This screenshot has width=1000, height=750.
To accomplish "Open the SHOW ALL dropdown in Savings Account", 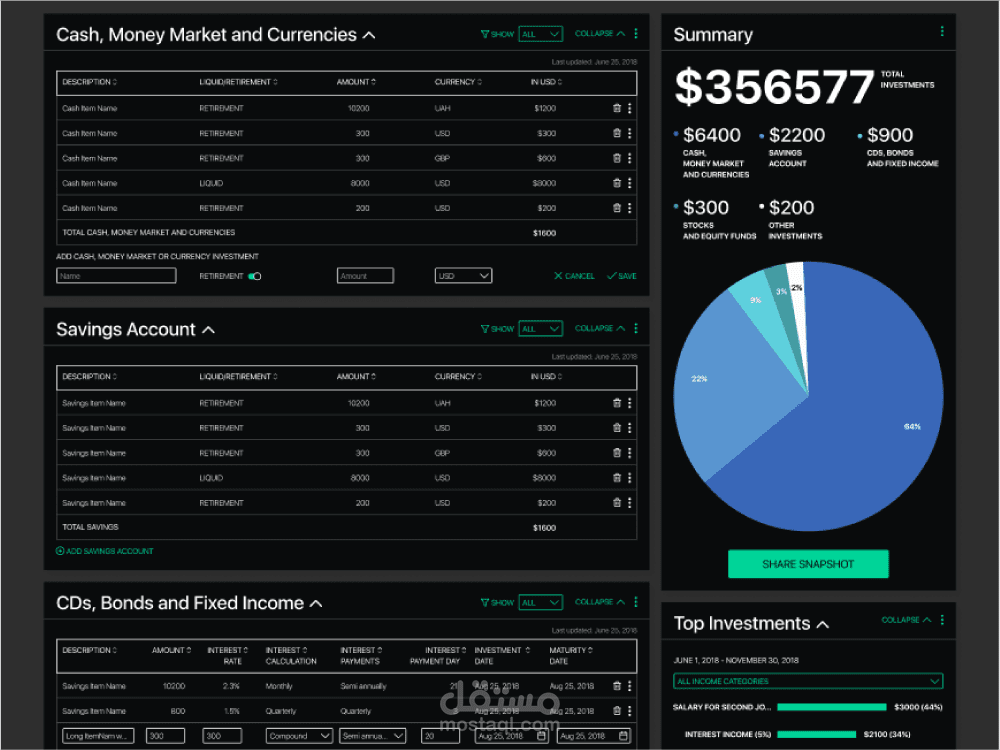I will tap(541, 329).
